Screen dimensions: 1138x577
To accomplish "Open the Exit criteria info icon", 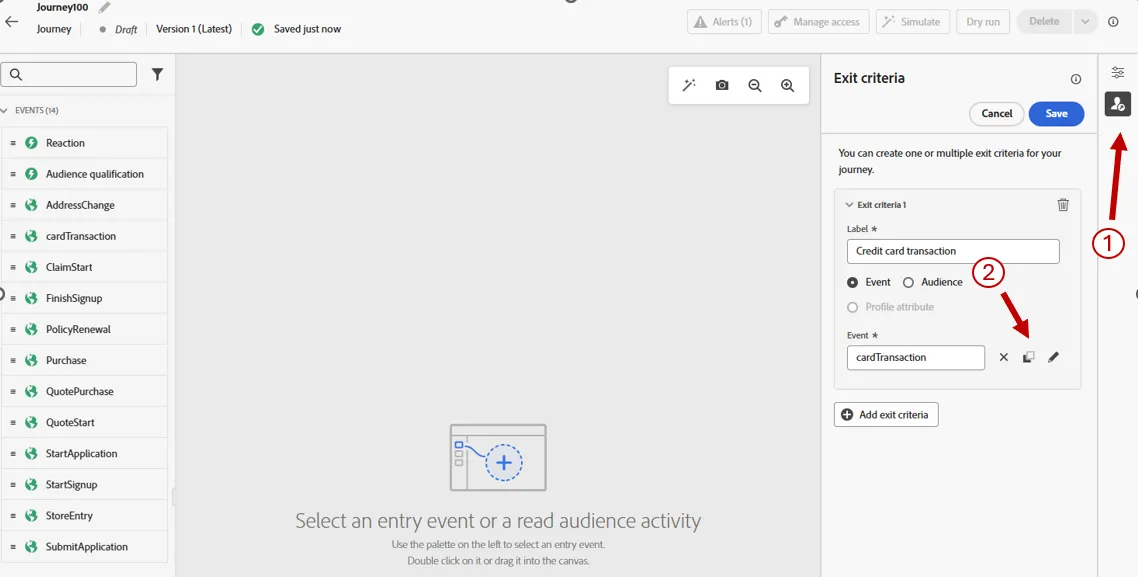I will [x=1076, y=79].
